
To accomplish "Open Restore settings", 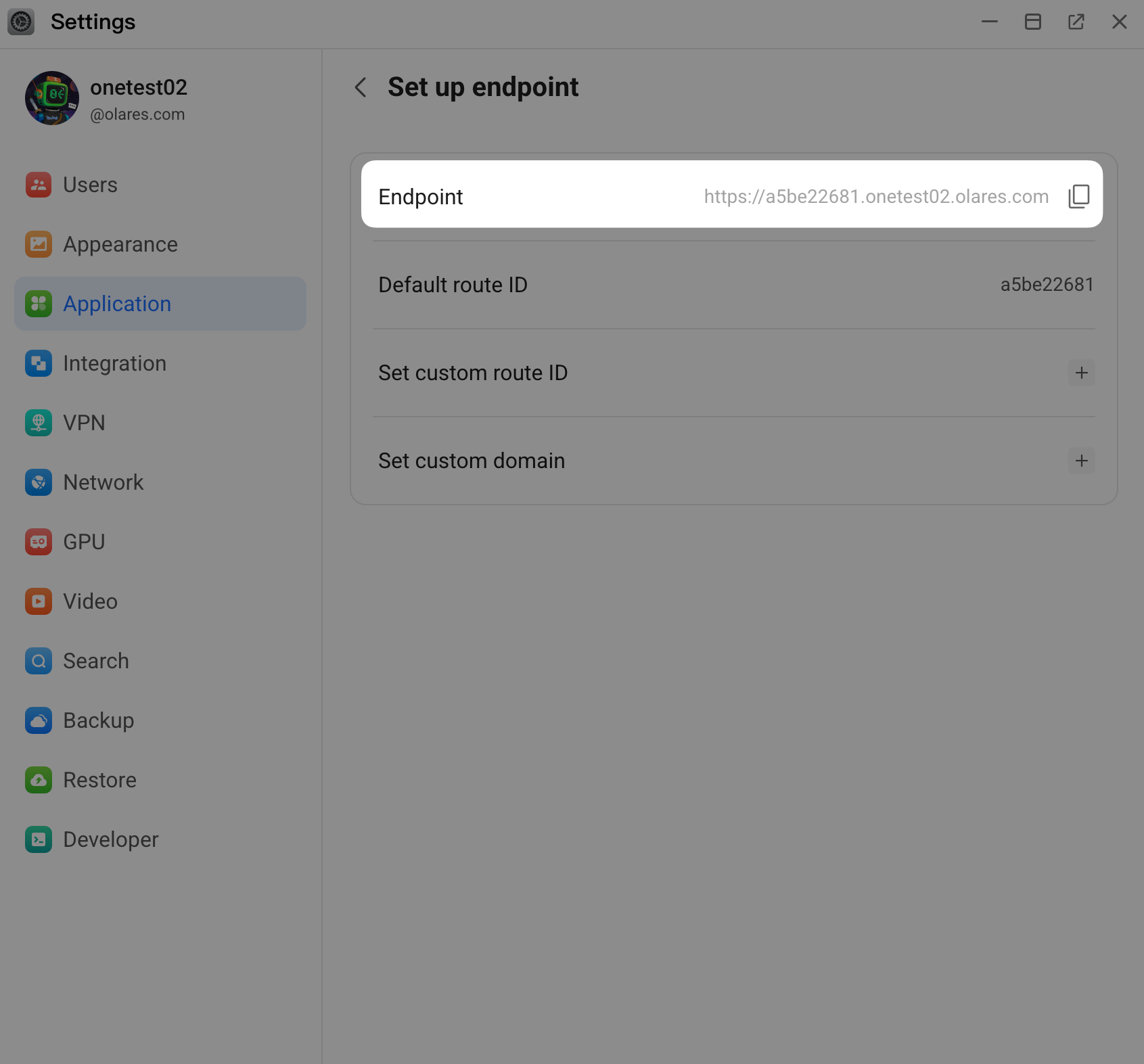I will 39,780.
